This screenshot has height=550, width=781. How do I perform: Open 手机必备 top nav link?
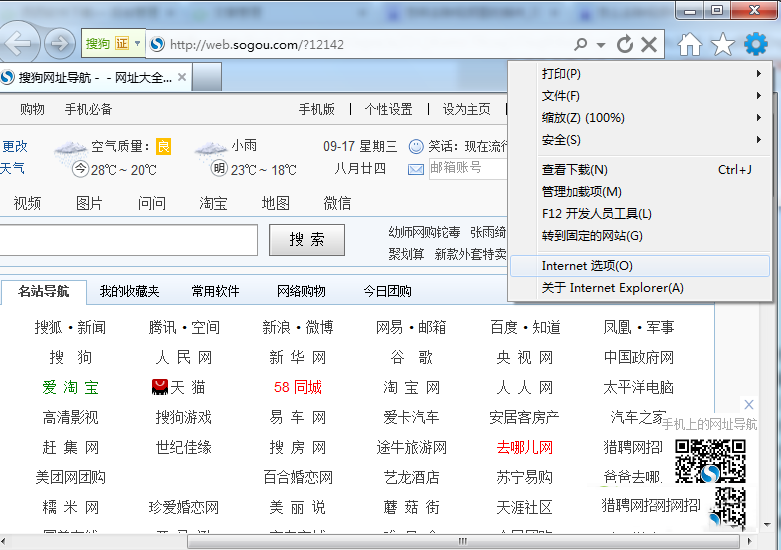pyautogui.click(x=89, y=109)
